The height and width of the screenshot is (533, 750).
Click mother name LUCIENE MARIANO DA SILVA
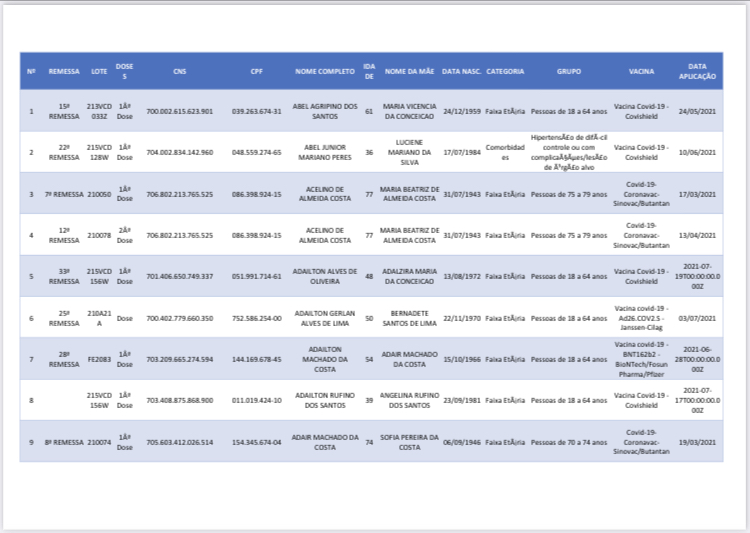409,152
